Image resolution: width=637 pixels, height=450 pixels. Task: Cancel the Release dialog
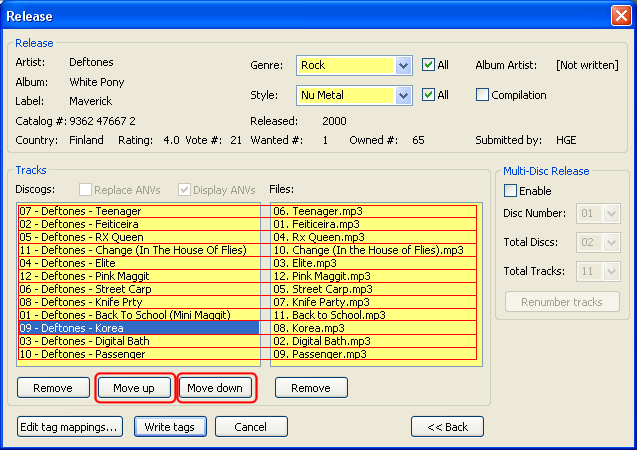pos(251,426)
